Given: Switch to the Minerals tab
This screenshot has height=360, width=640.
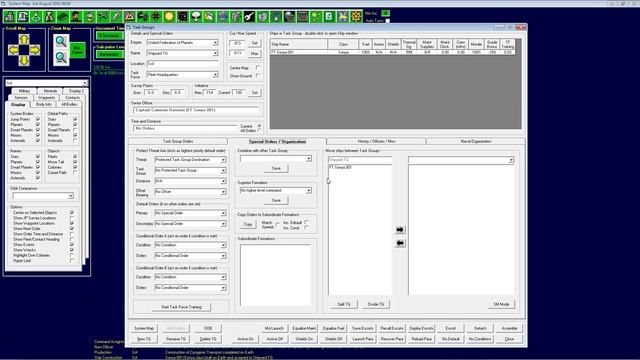Looking at the screenshot, I should [51, 91].
